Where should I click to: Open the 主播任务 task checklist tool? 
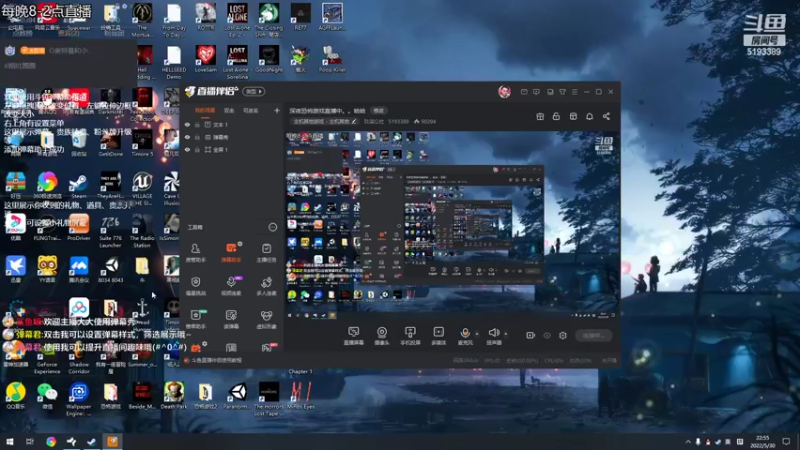[266, 252]
